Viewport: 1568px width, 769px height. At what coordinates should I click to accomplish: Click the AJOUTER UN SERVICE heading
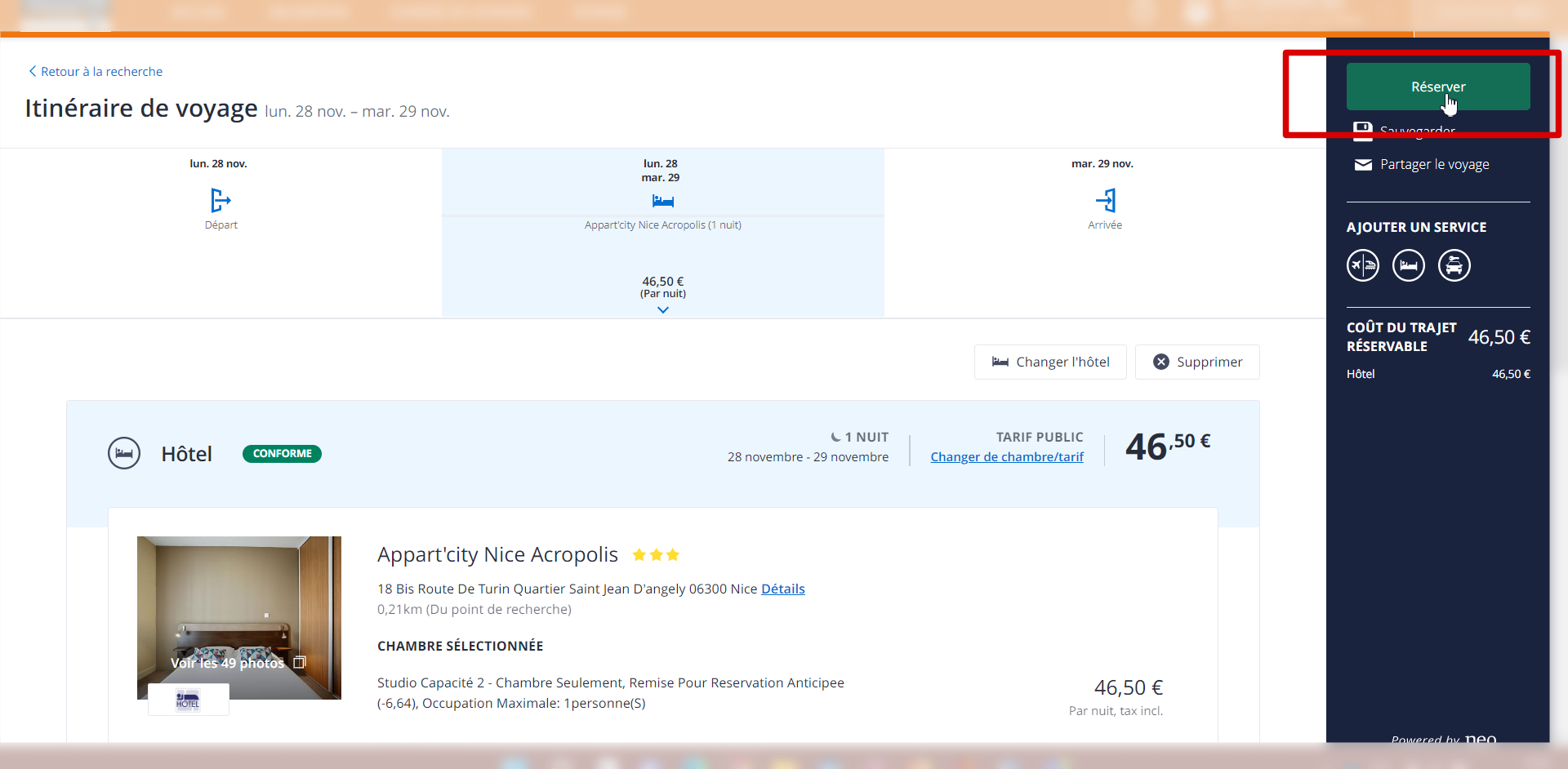coord(1416,227)
